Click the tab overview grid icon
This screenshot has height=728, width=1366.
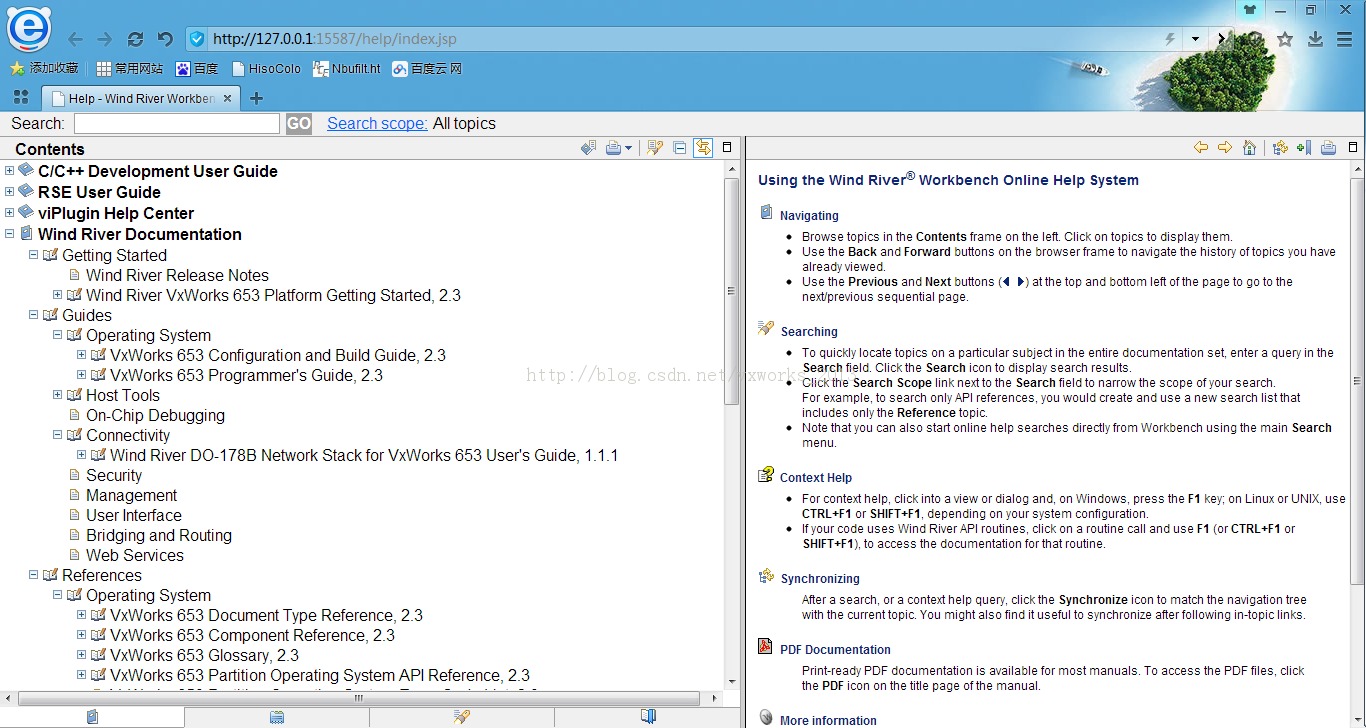click(20, 97)
